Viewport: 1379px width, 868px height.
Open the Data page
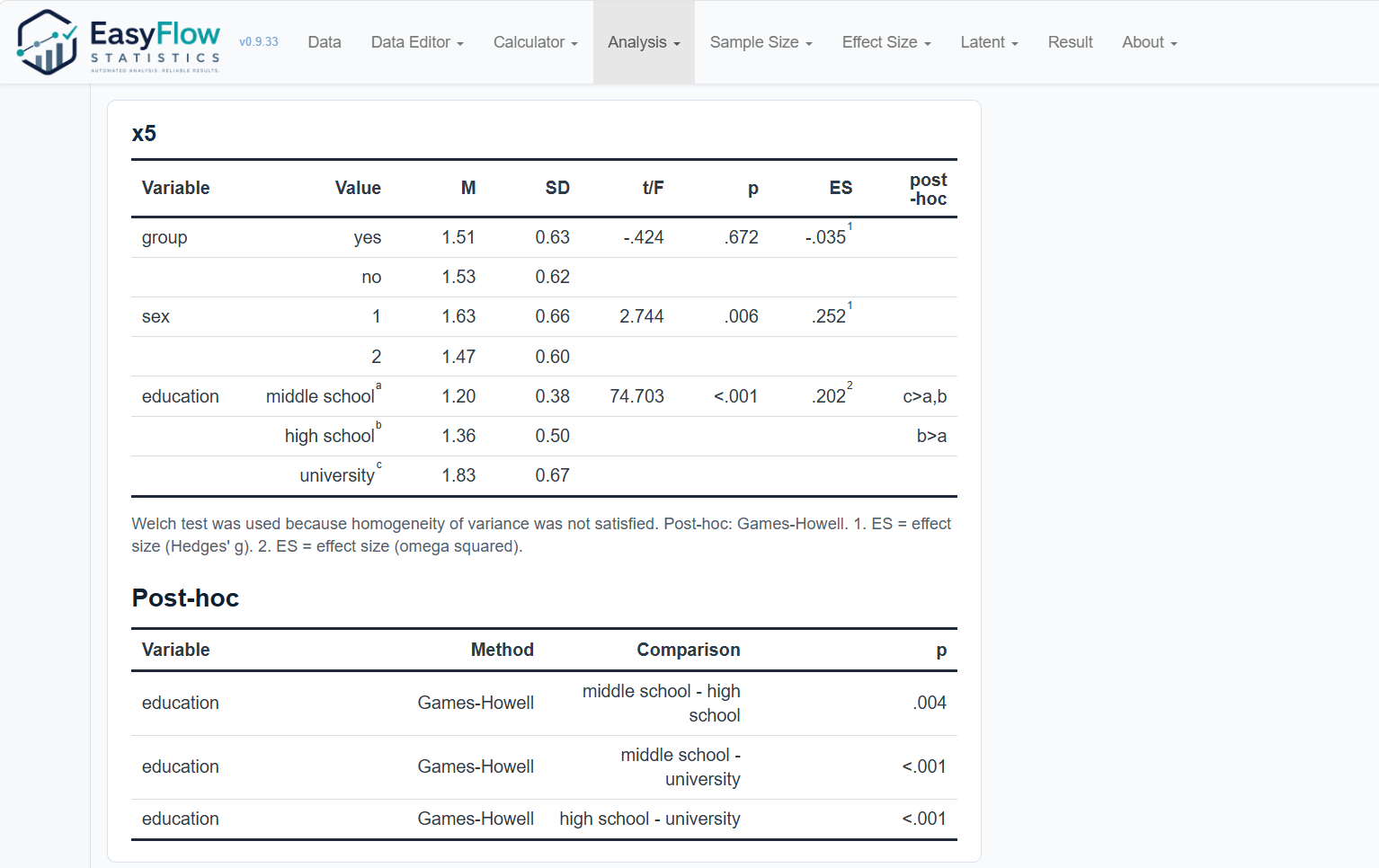[325, 42]
